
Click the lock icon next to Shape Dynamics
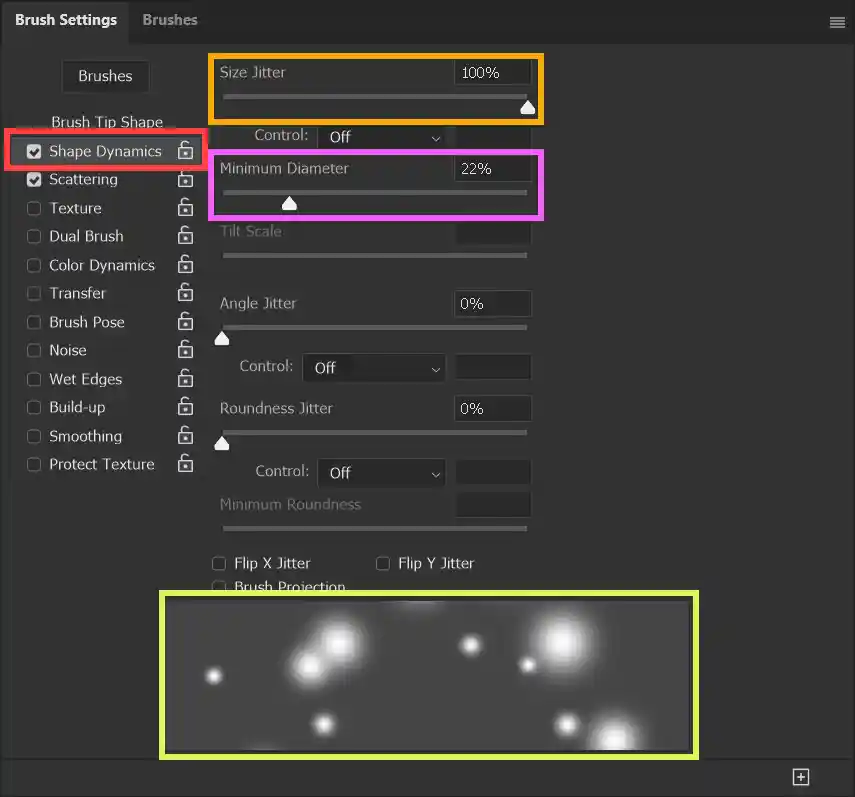[185, 151]
